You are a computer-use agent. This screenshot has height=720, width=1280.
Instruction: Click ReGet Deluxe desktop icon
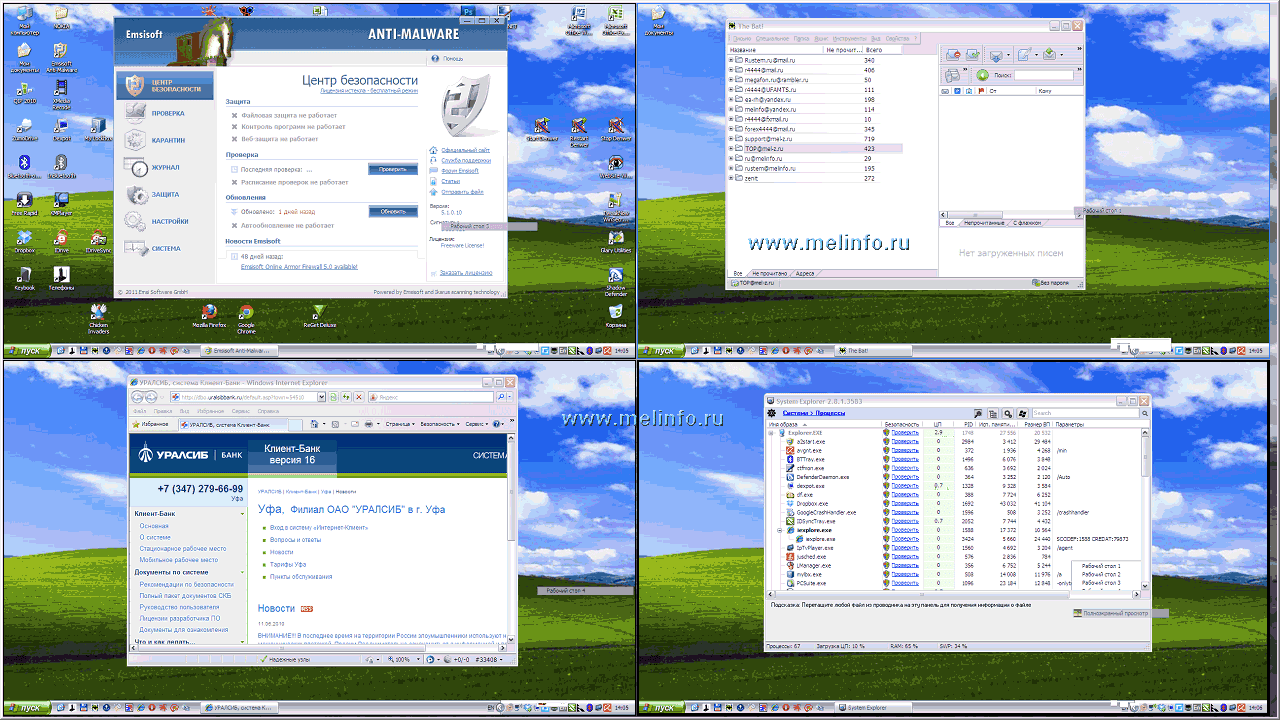click(x=319, y=317)
